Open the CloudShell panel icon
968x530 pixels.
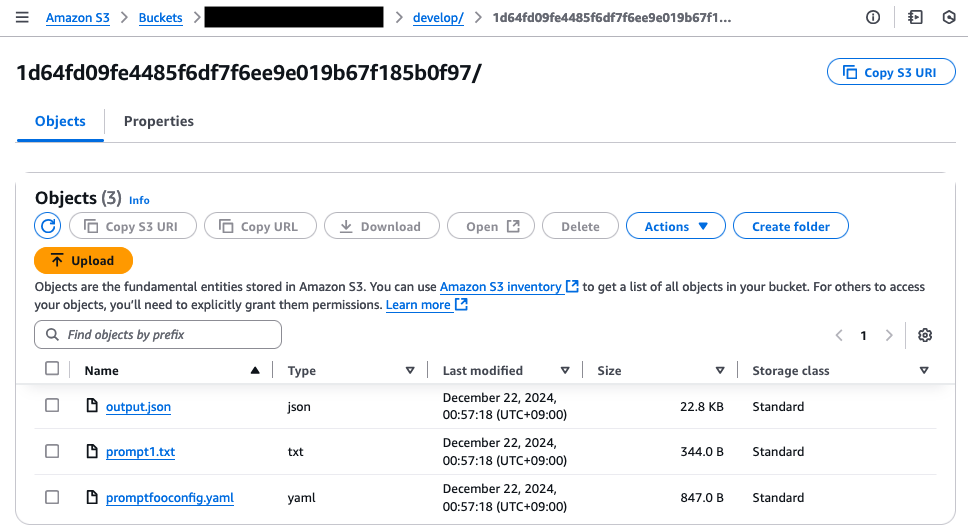point(916,17)
